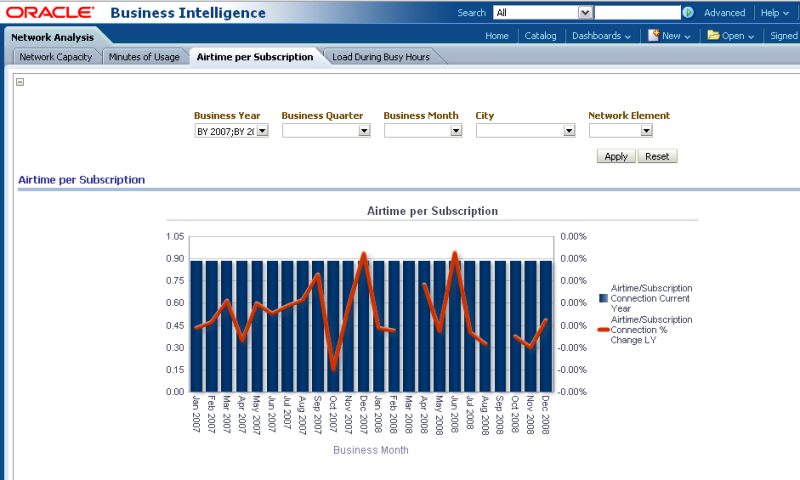This screenshot has width=800, height=480.
Task: Select Airtime per Subscription tab
Action: (255, 57)
